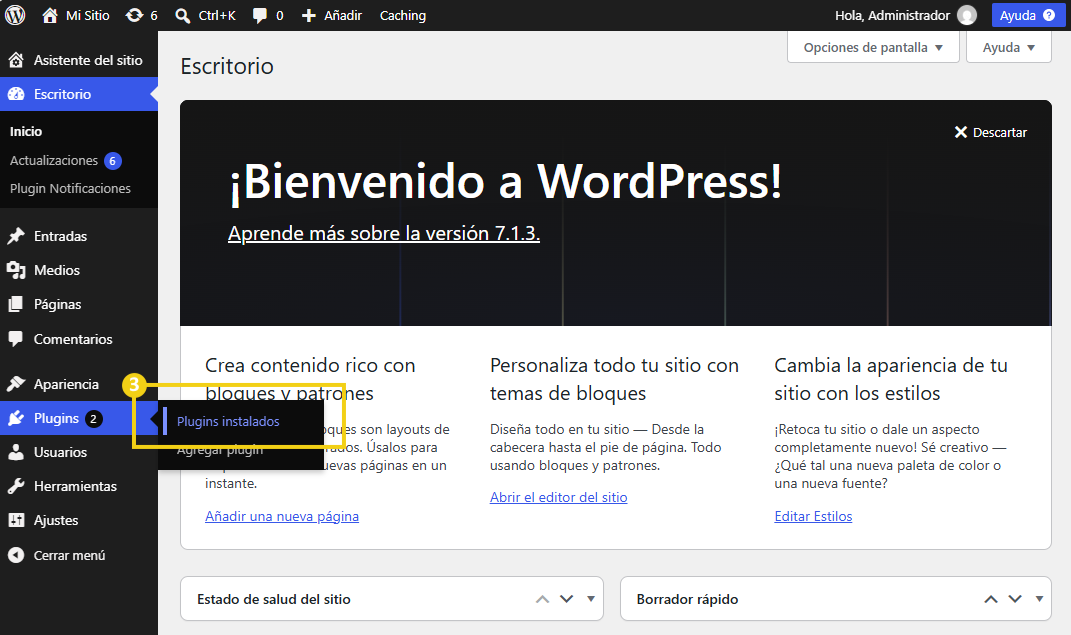Viewport: 1071px width, 635px height.
Task: Select the Escritorio palette icon
Action: tap(16, 94)
